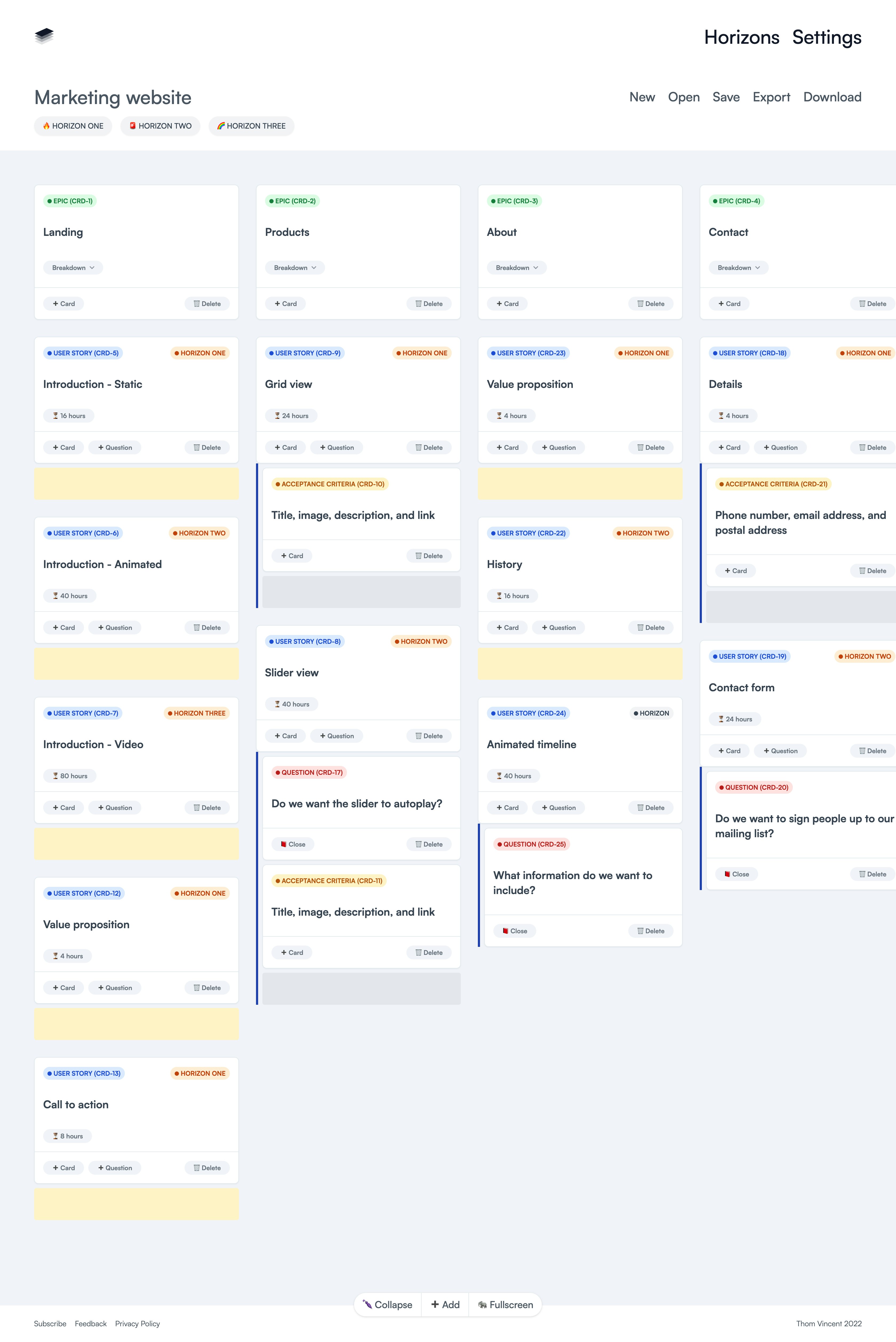The image size is (896, 1342).
Task: Open the Horizons page
Action: (741, 37)
